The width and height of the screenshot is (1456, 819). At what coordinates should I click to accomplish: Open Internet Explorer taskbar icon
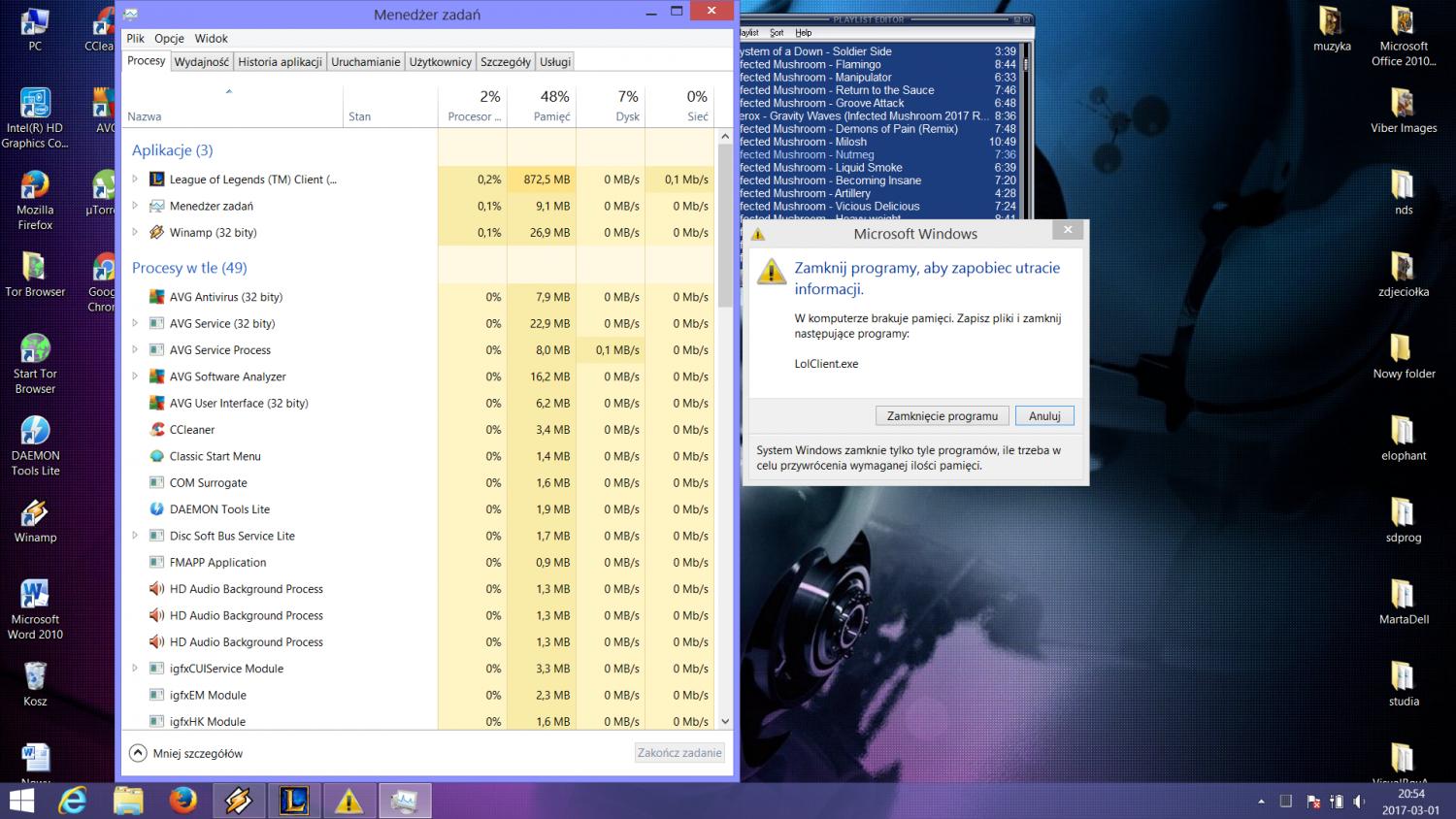tap(73, 801)
